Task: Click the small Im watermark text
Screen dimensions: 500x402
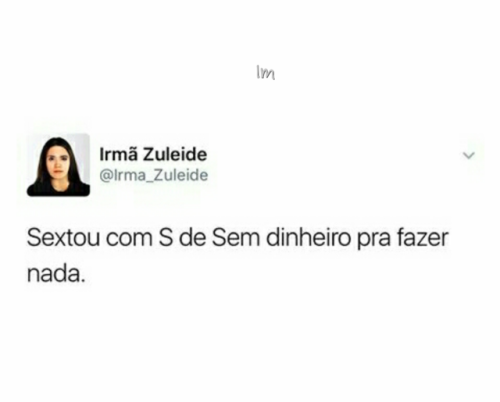Action: click(266, 73)
